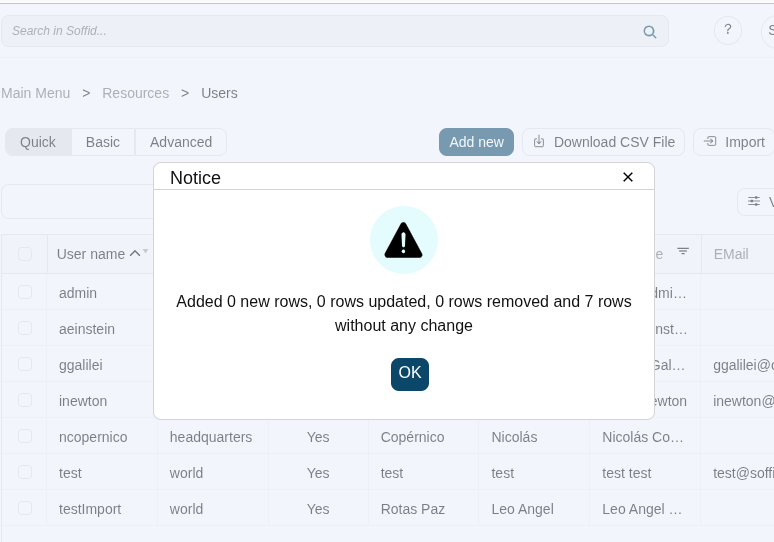Sort by User name ascending arrow
This screenshot has width=774, height=542.
point(135,254)
